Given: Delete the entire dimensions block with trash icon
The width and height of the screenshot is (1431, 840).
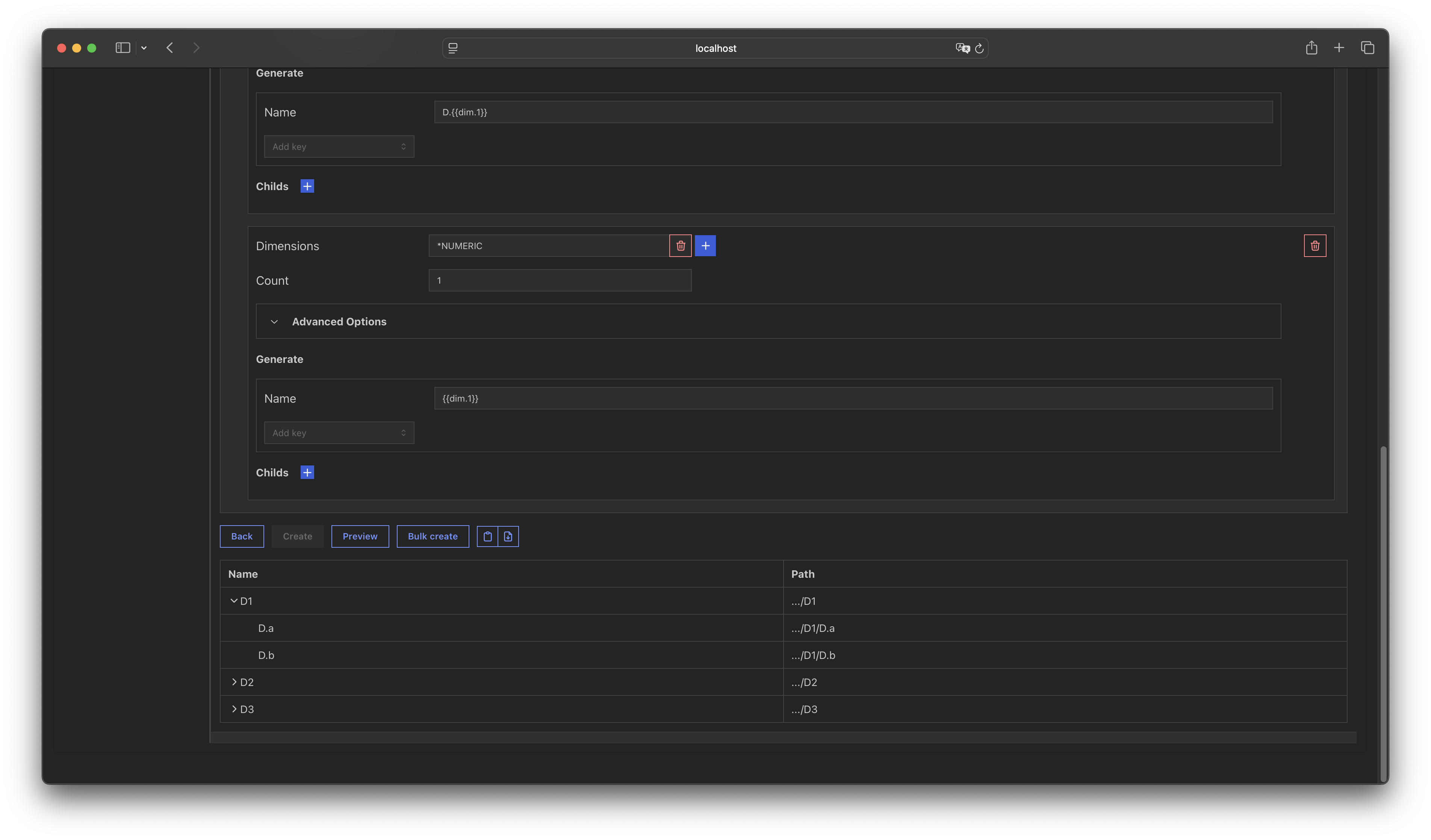Looking at the screenshot, I should tap(1315, 246).
